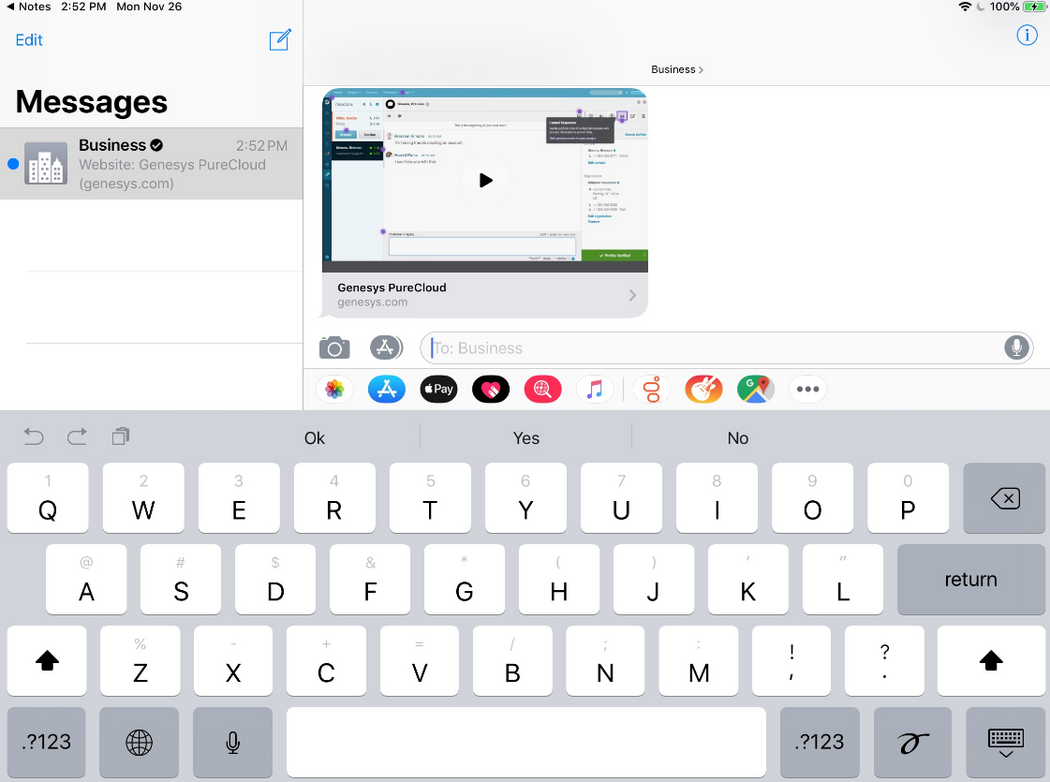Tap the L key
This screenshot has height=782, width=1050.
pyautogui.click(x=842, y=579)
